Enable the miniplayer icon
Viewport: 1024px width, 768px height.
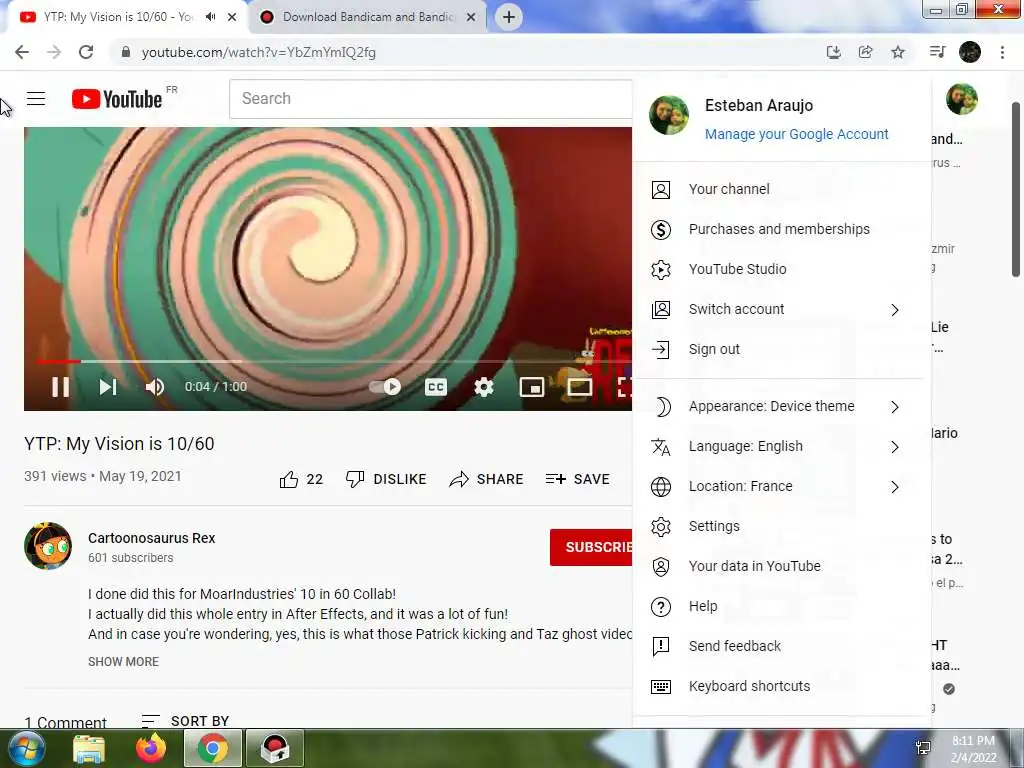point(532,387)
